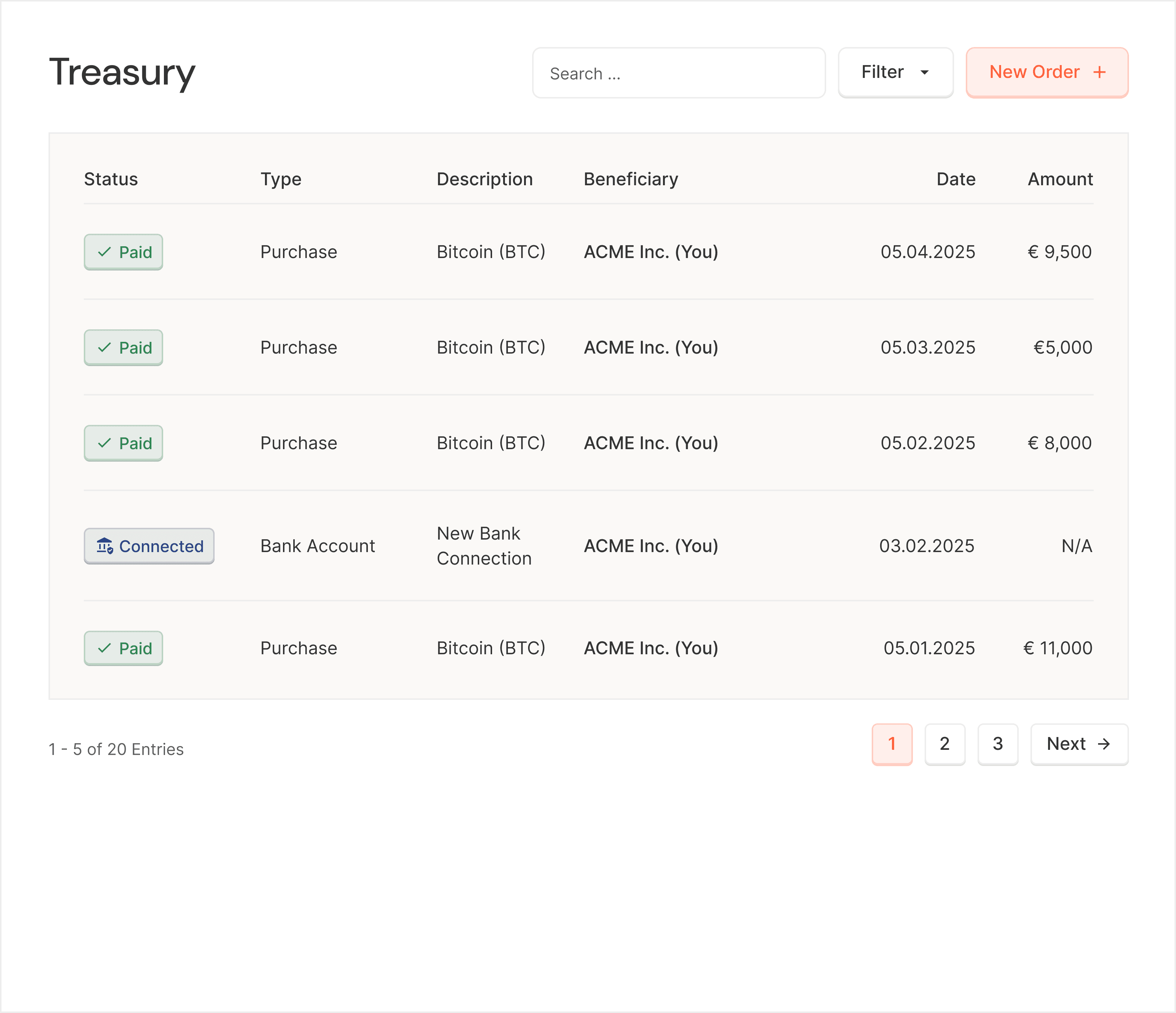Select current page 1 button
1176x1013 pixels.
[x=892, y=744]
